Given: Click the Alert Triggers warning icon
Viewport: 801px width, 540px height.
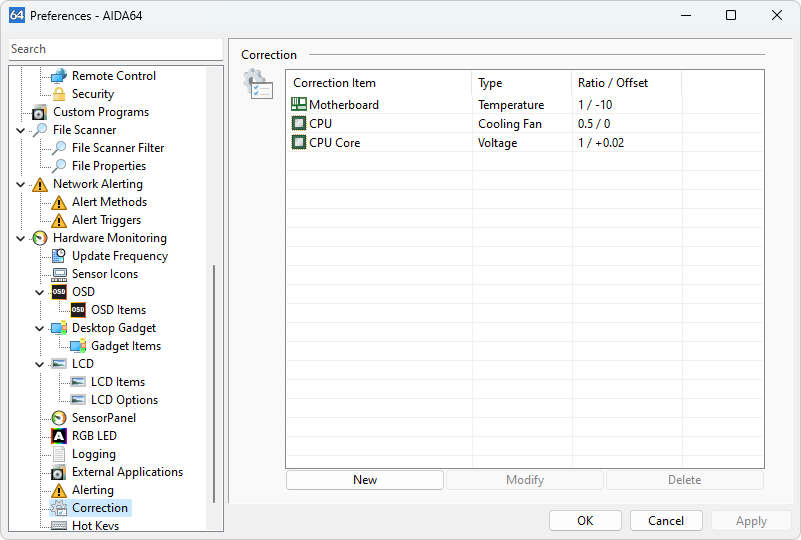Looking at the screenshot, I should tap(59, 220).
